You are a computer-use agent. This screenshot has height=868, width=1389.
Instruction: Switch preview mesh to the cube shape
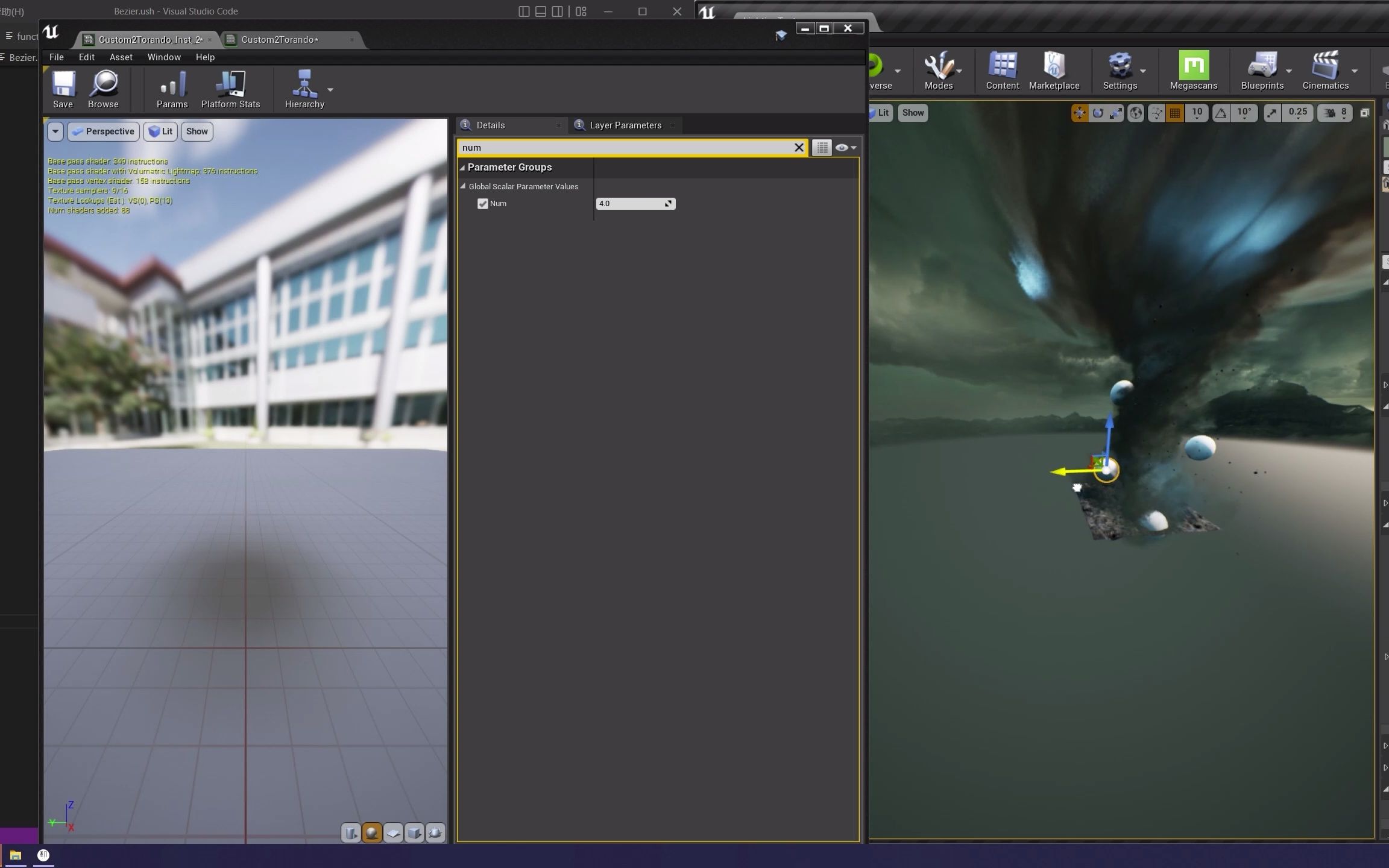[414, 832]
